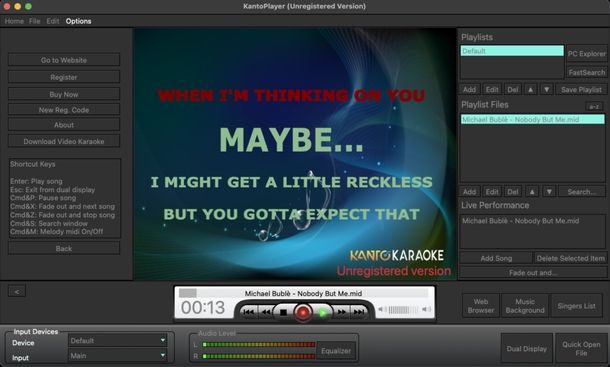Click Fade out and... button

pyautogui.click(x=533, y=272)
